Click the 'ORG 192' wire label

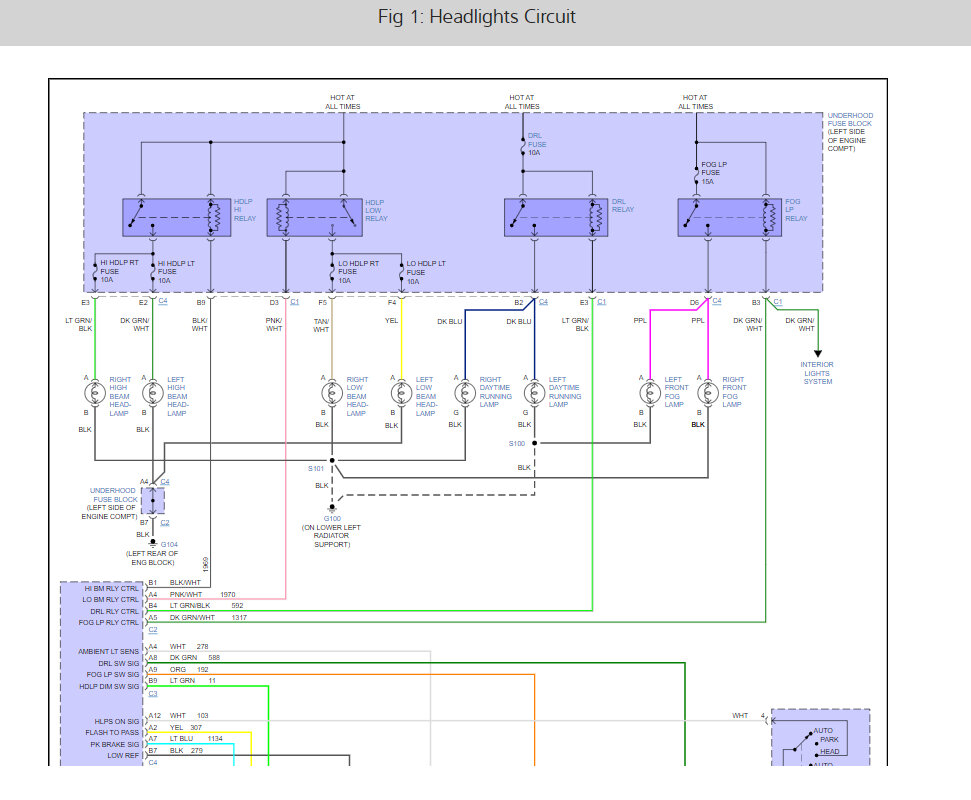189,669
